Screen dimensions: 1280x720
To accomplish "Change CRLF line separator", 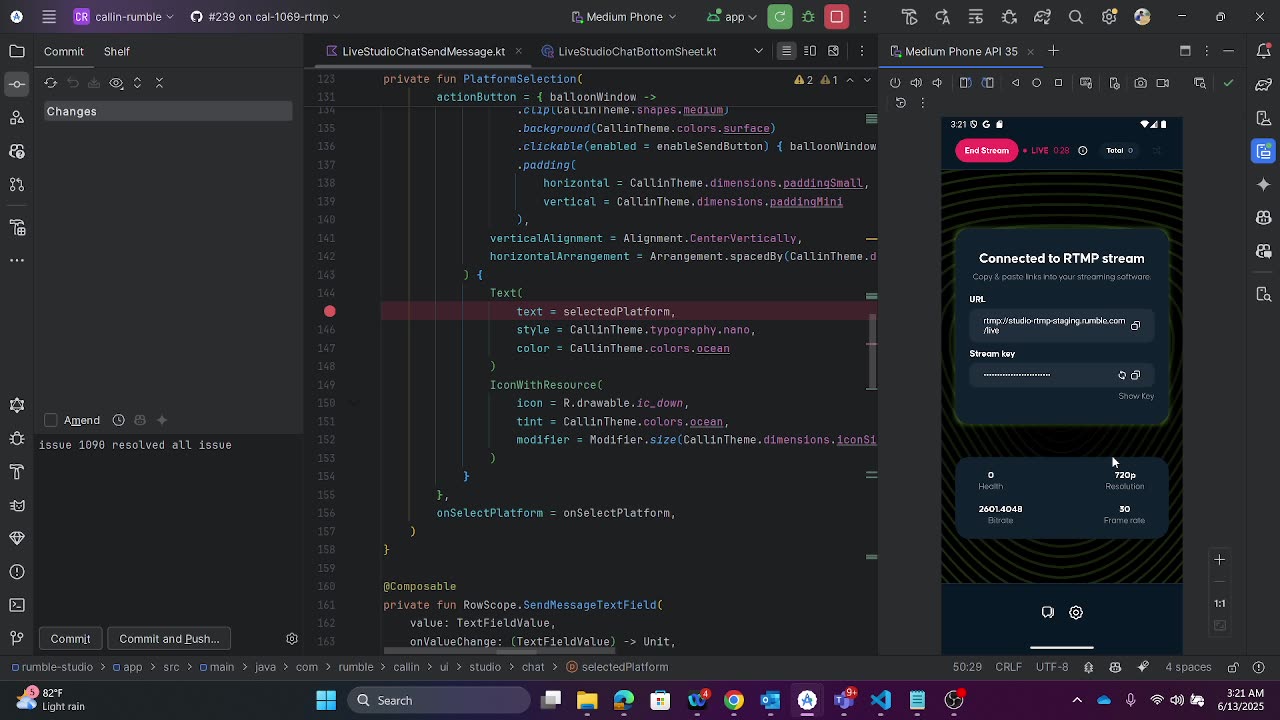I will tap(1008, 667).
